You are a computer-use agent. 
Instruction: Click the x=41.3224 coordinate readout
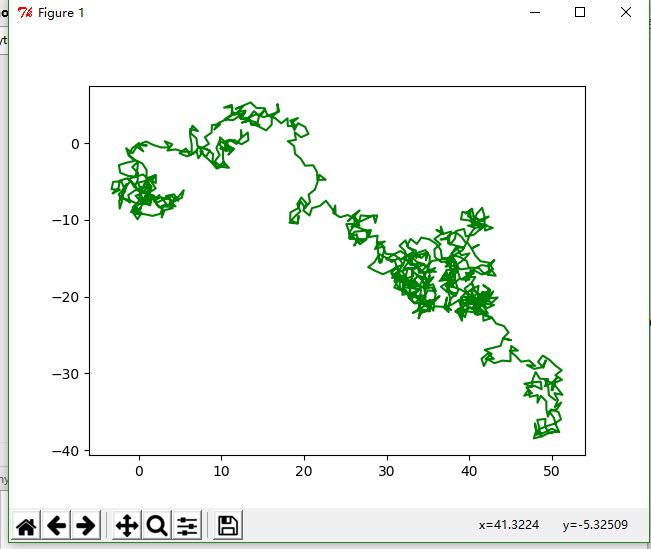tap(509, 525)
